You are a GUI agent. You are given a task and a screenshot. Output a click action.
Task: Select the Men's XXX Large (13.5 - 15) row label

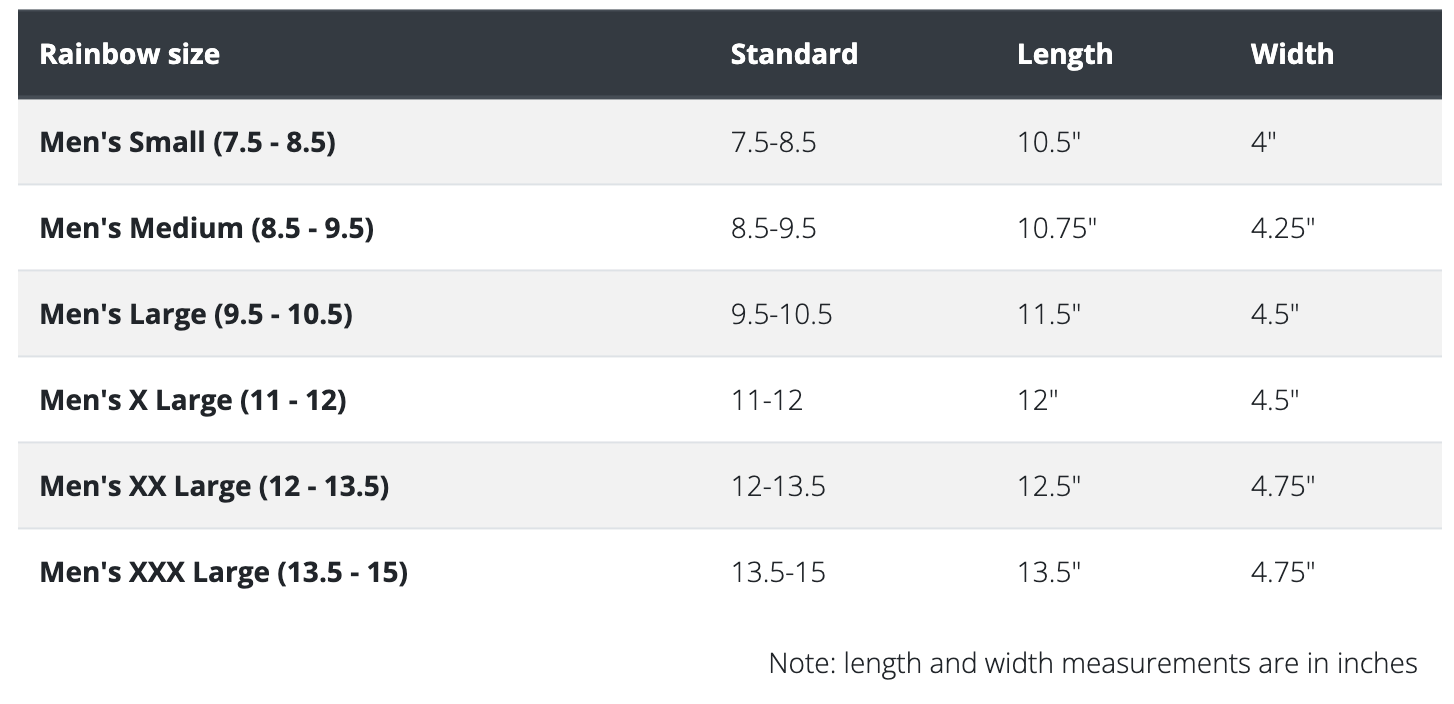tap(223, 572)
